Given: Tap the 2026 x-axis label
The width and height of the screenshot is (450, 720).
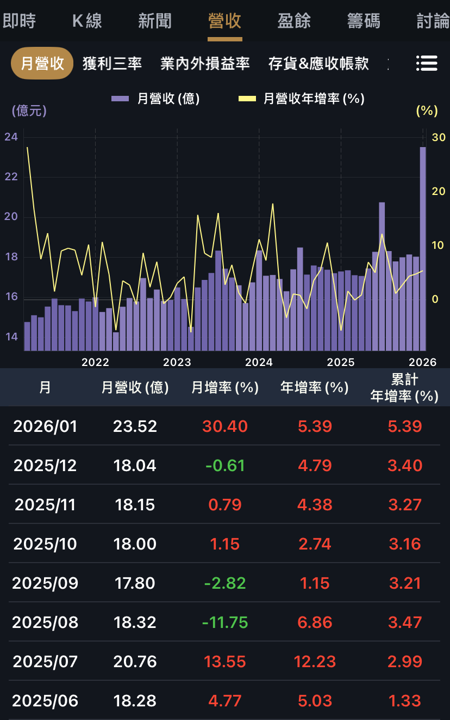Looking at the screenshot, I should (424, 362).
